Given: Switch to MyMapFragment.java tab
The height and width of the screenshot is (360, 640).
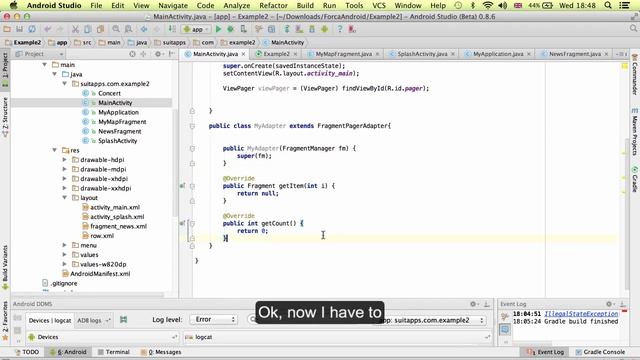Looking at the screenshot, I should [x=343, y=54].
